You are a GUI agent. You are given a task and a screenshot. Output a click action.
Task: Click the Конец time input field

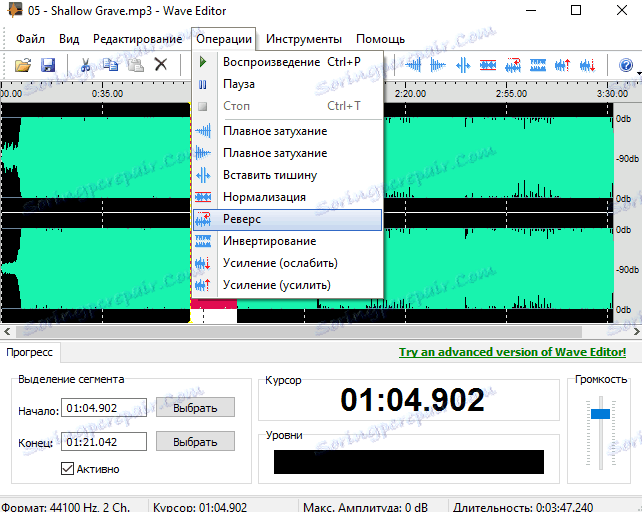coord(104,441)
